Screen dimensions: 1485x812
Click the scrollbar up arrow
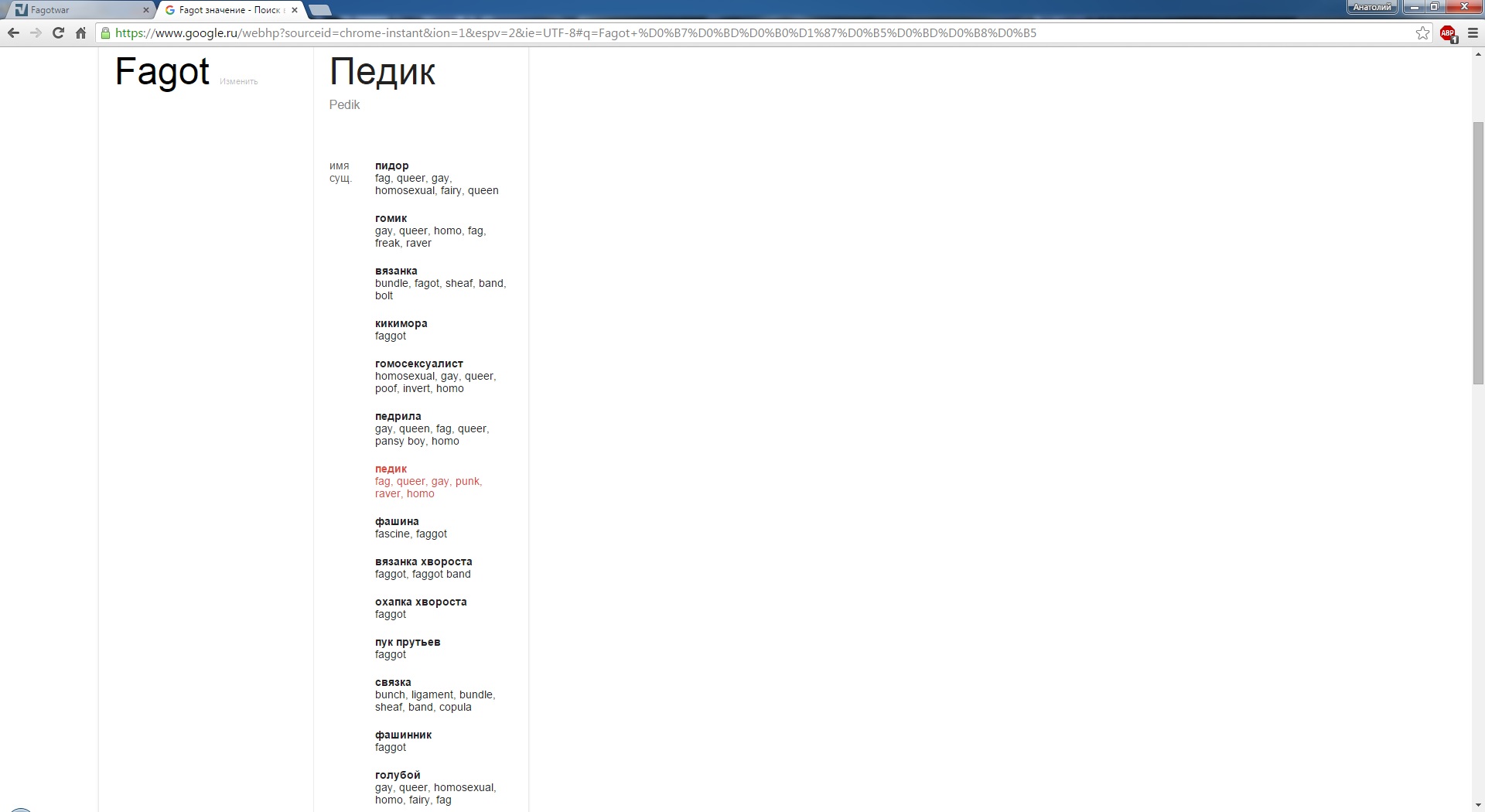pos(1478,54)
